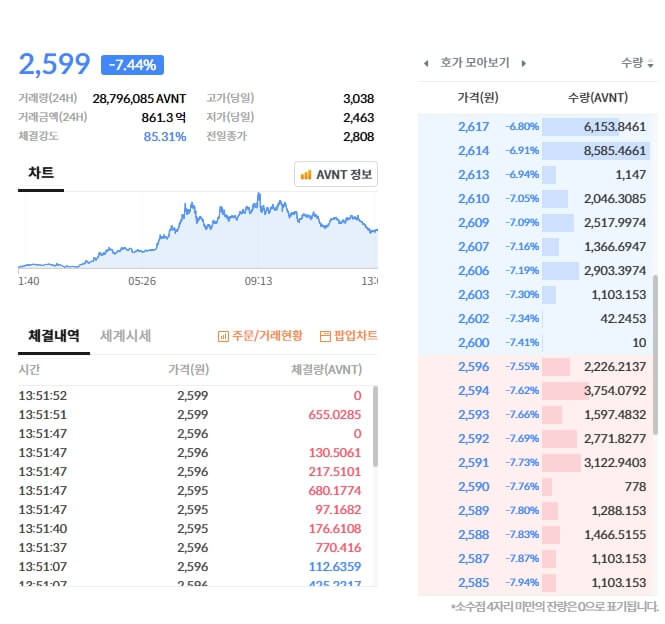Click the 13:51:52 trade row time
Viewport: 665px width, 624px height.
coord(42,396)
